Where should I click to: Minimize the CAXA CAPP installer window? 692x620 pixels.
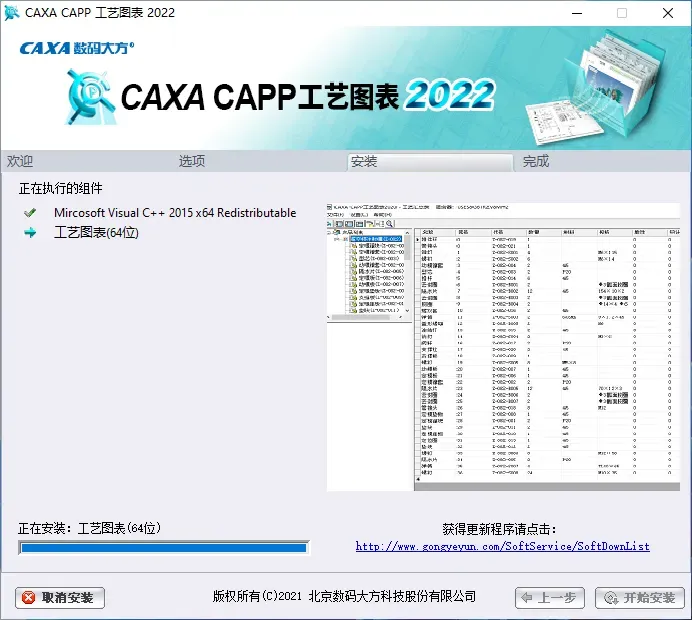(x=577, y=13)
